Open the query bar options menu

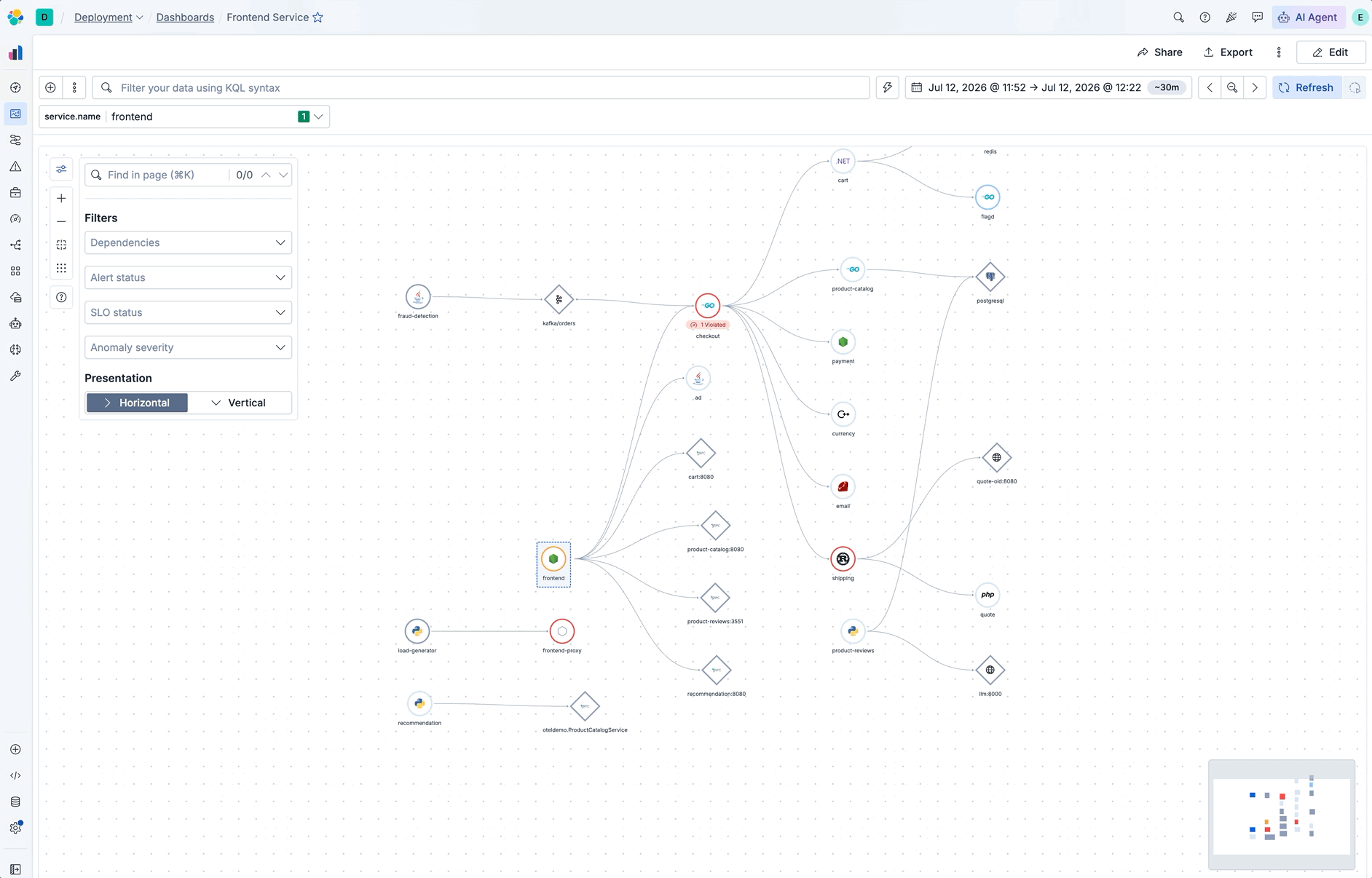point(74,87)
